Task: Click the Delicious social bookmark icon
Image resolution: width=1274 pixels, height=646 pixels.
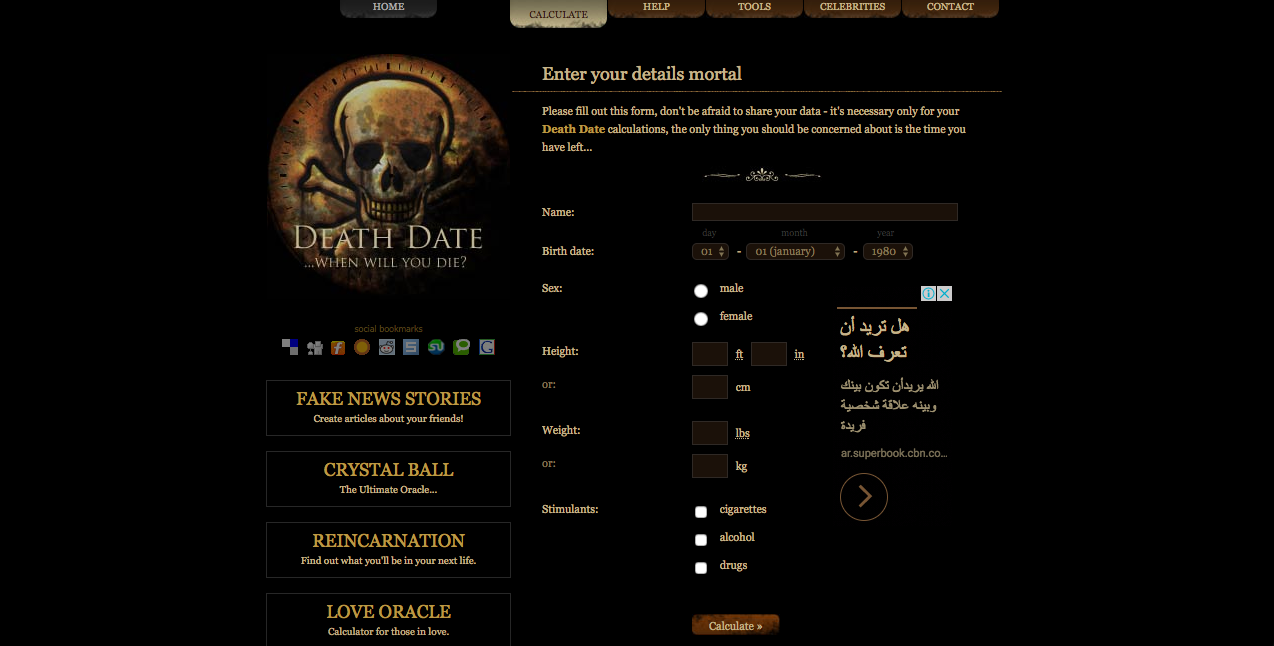Action: 290,347
